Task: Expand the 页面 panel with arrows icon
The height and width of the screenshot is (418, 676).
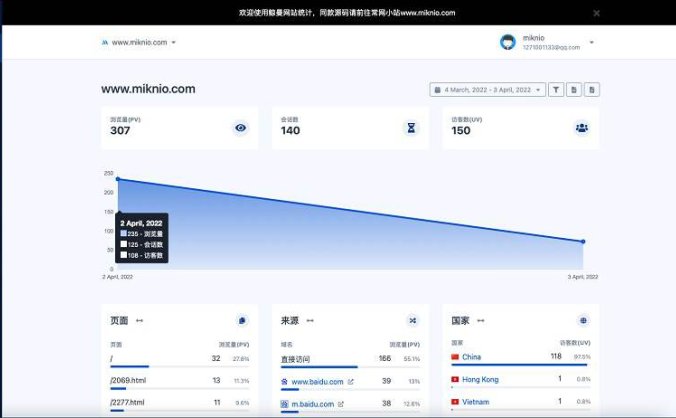Action: tap(139, 321)
